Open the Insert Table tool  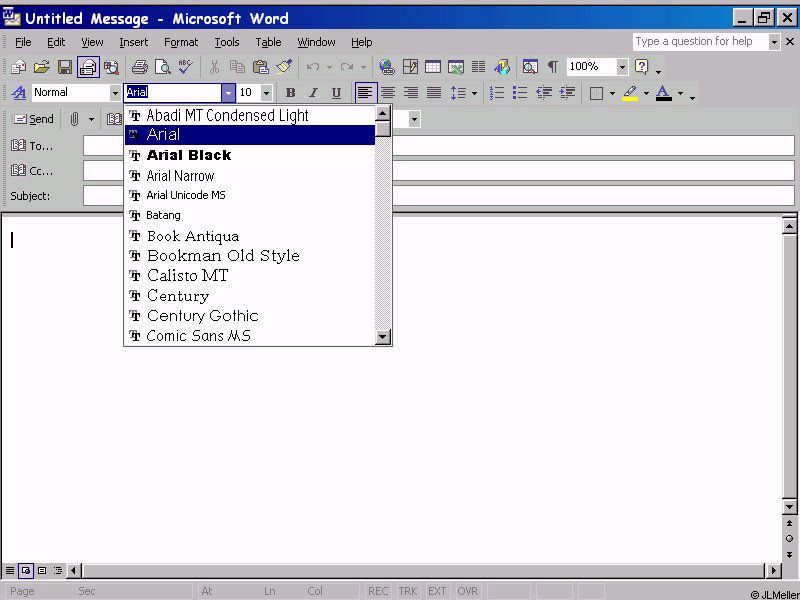click(433, 67)
